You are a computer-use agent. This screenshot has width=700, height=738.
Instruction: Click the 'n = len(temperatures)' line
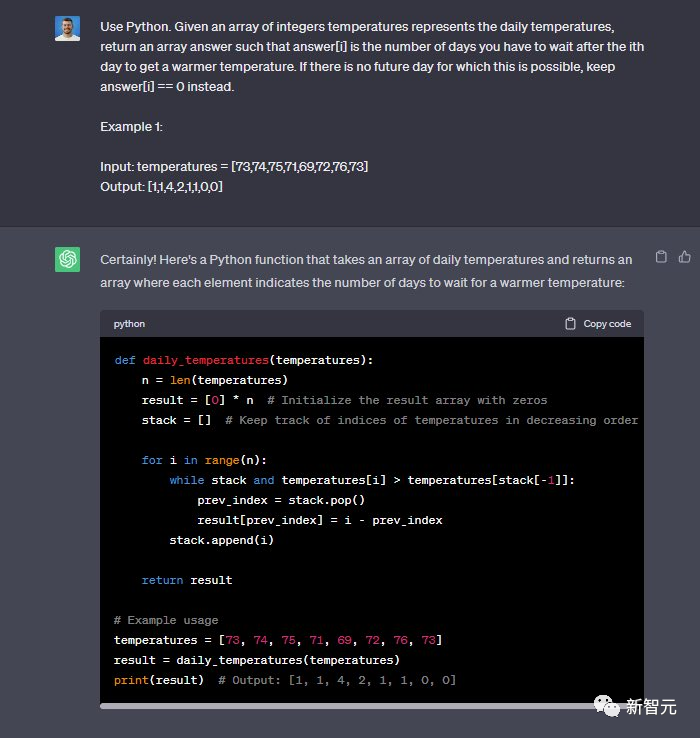[x=215, y=380]
